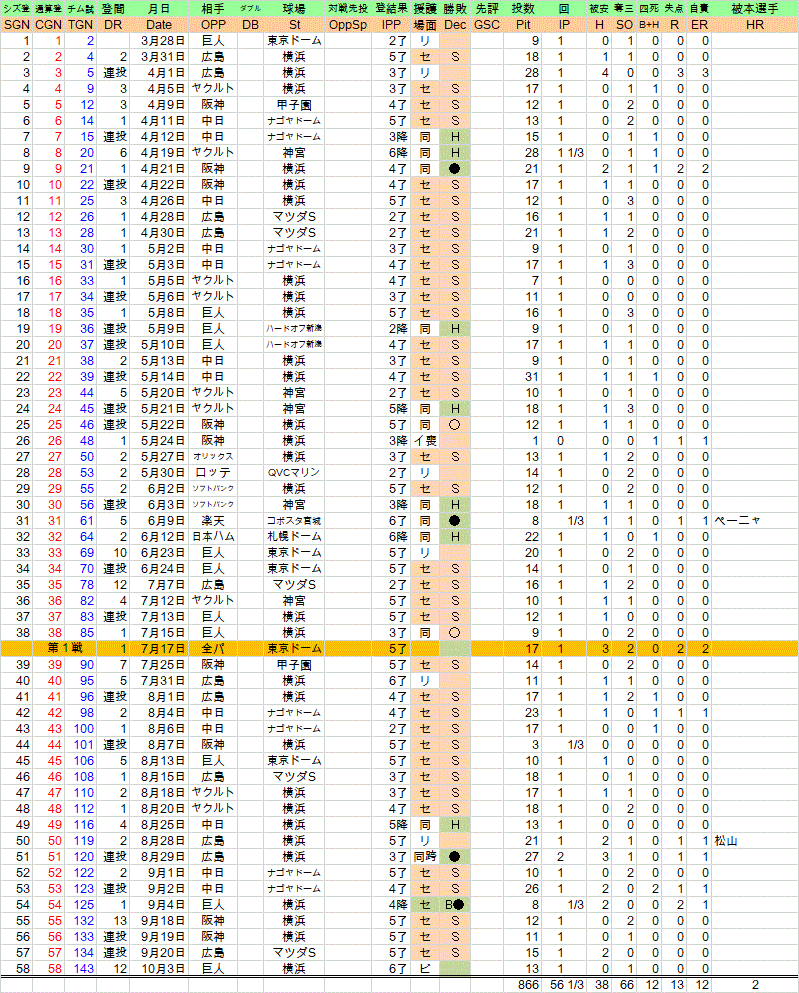Screen dimensions: 799x993
Task: Click the SGN column header
Action: pos(16,25)
